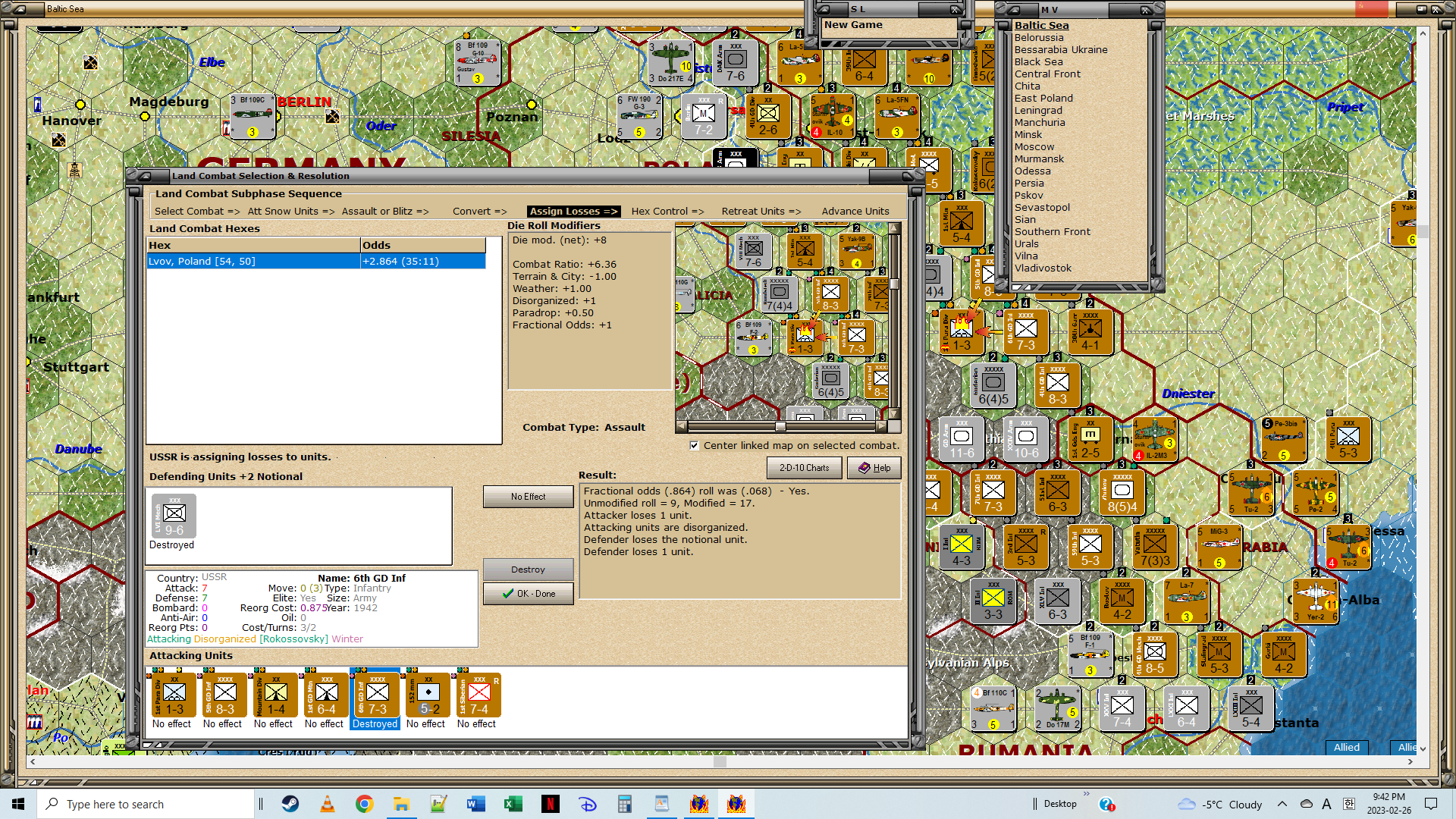Click the FW 190 fighter counter near Poznan
This screenshot has width=1456, height=819.
point(639,116)
